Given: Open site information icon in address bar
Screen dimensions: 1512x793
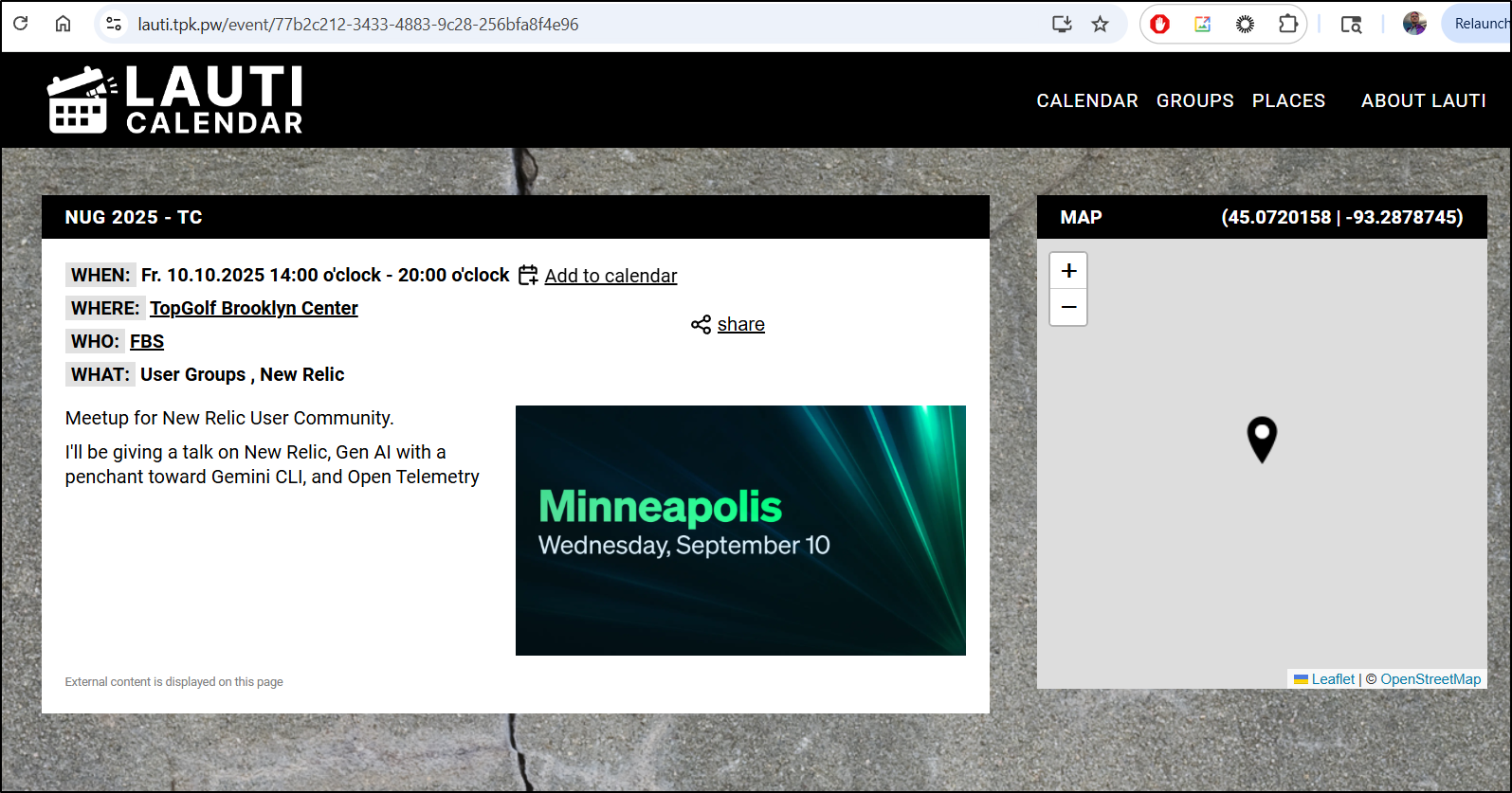Looking at the screenshot, I should click(114, 24).
